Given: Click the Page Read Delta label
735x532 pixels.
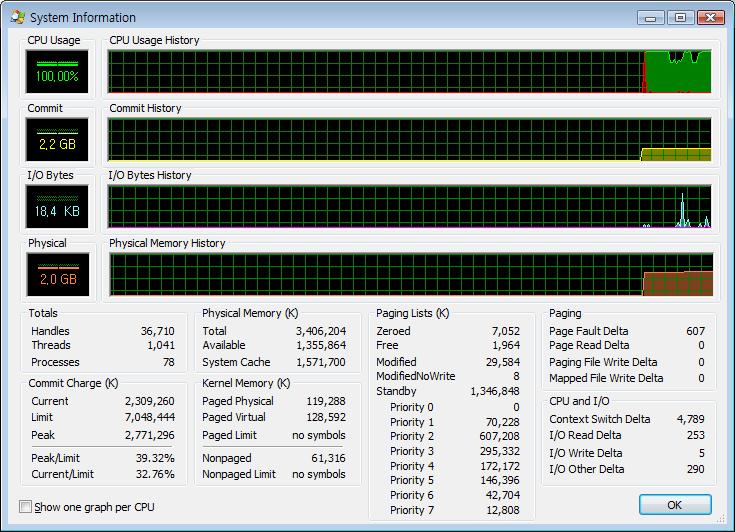Looking at the screenshot, I should [589, 345].
